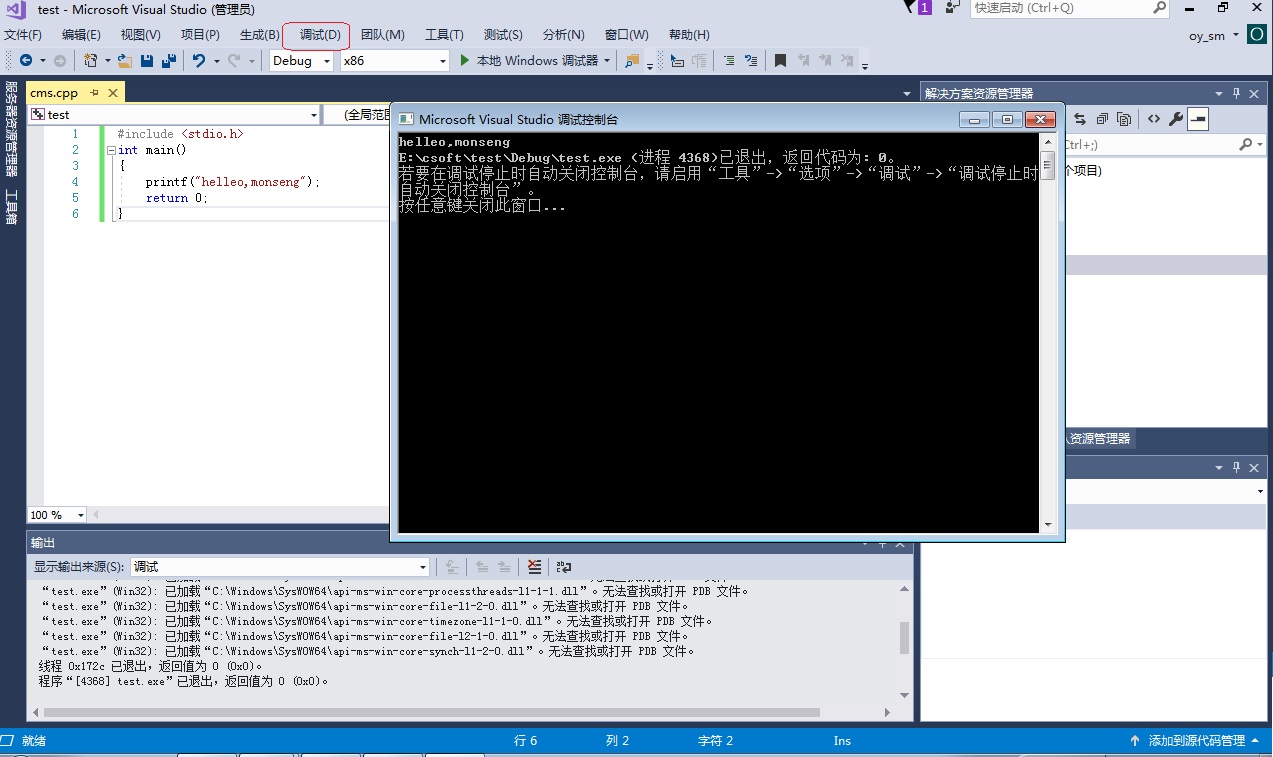Screen dimensions: 1273x757
Task: Click the Save single-disk icon
Action: pyautogui.click(x=147, y=61)
